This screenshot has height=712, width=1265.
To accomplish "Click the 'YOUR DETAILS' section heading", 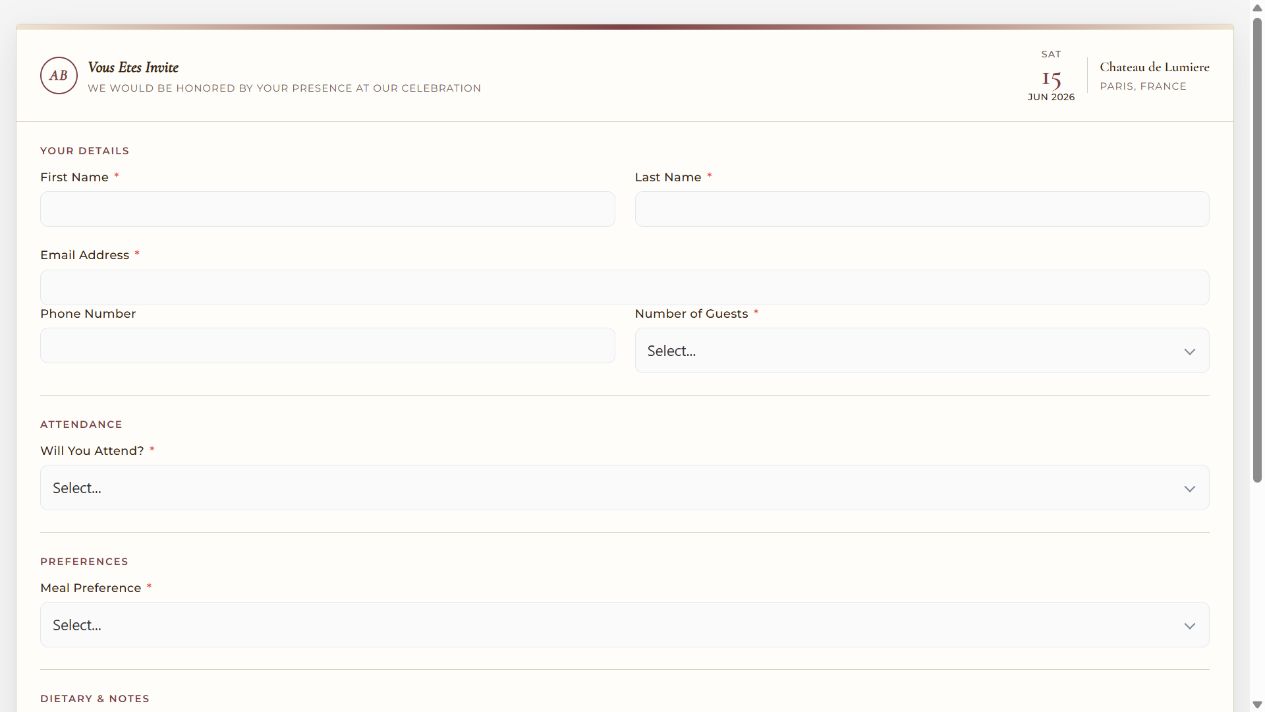I will pos(85,151).
